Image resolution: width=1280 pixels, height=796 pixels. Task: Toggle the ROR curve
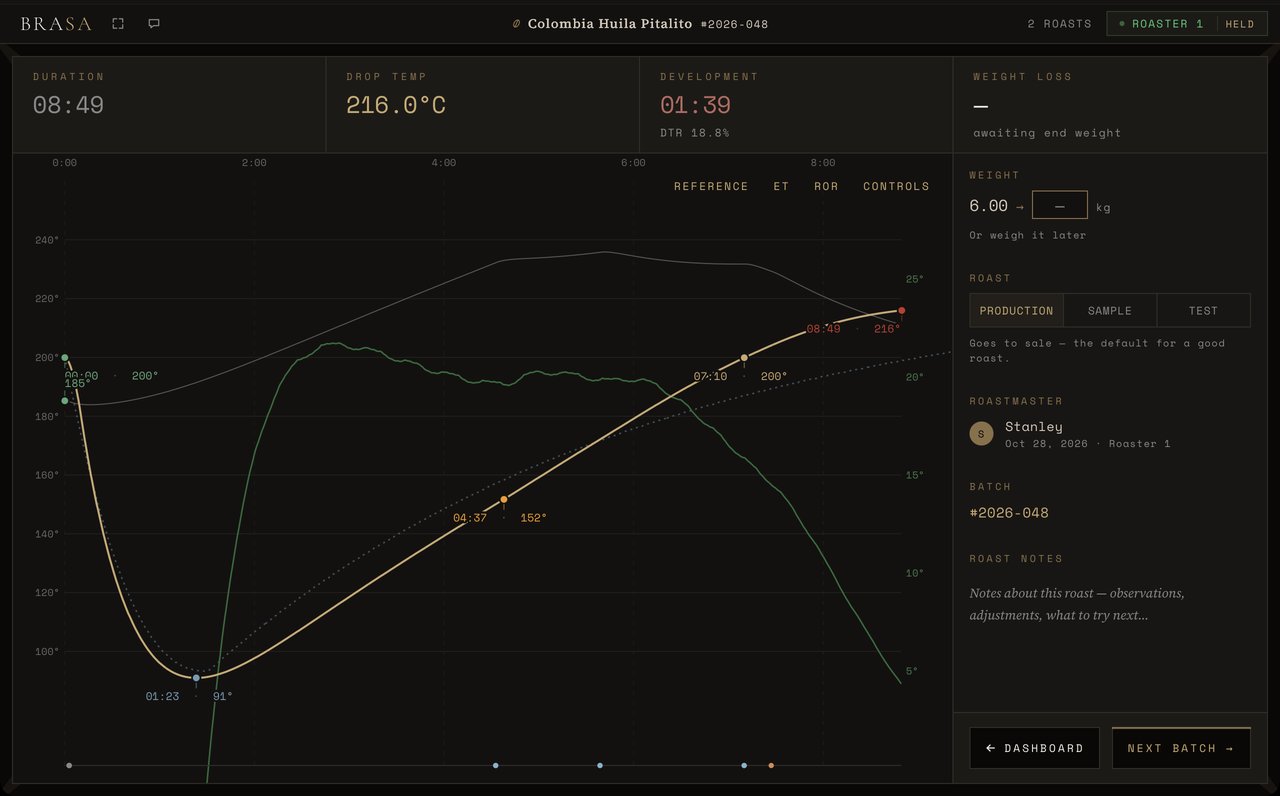826,186
